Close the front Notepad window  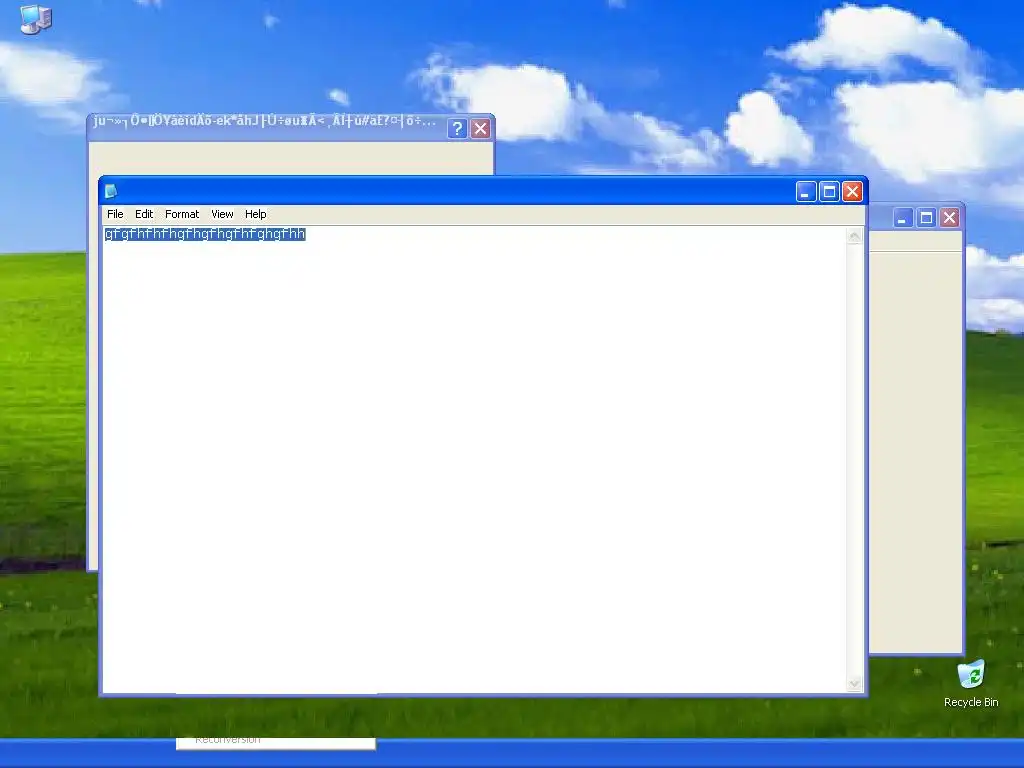tap(852, 191)
